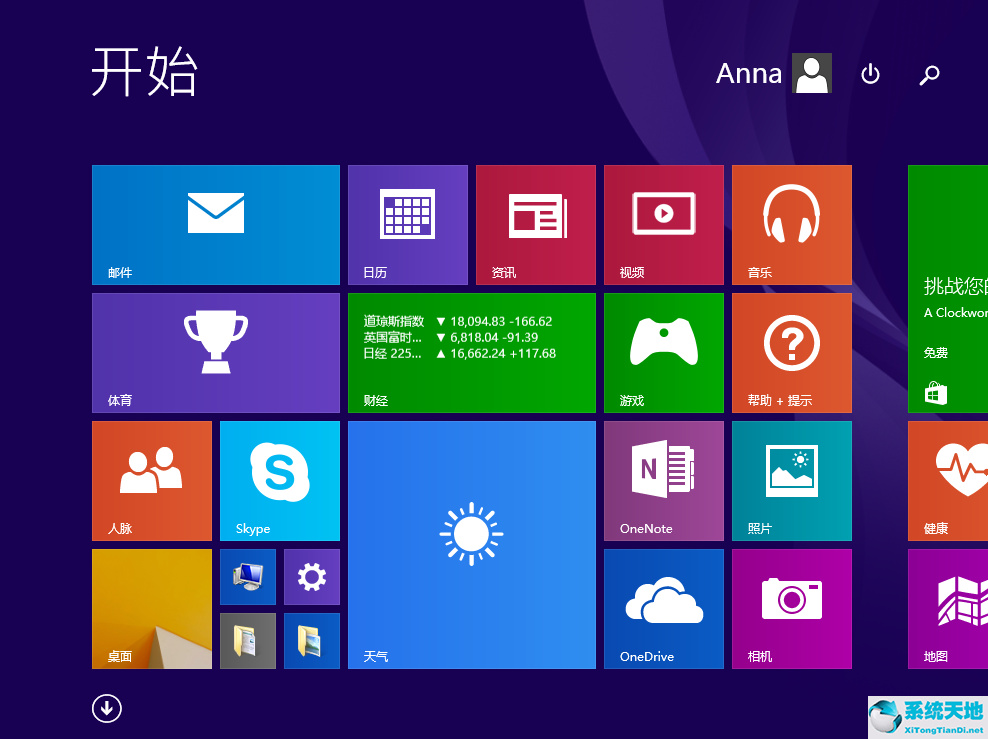This screenshot has width=988, height=739.
Task: Launch the 相机 camera app
Action: pos(791,608)
